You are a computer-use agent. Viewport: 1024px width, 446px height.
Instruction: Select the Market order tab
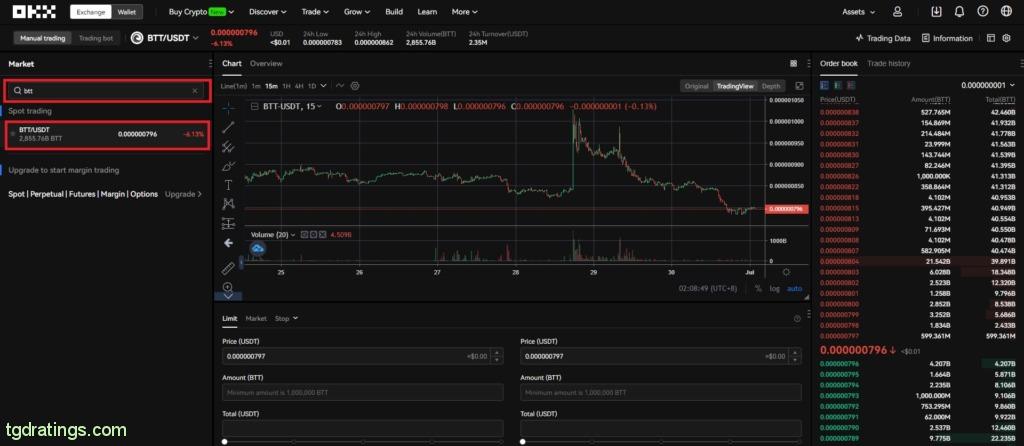coord(256,318)
